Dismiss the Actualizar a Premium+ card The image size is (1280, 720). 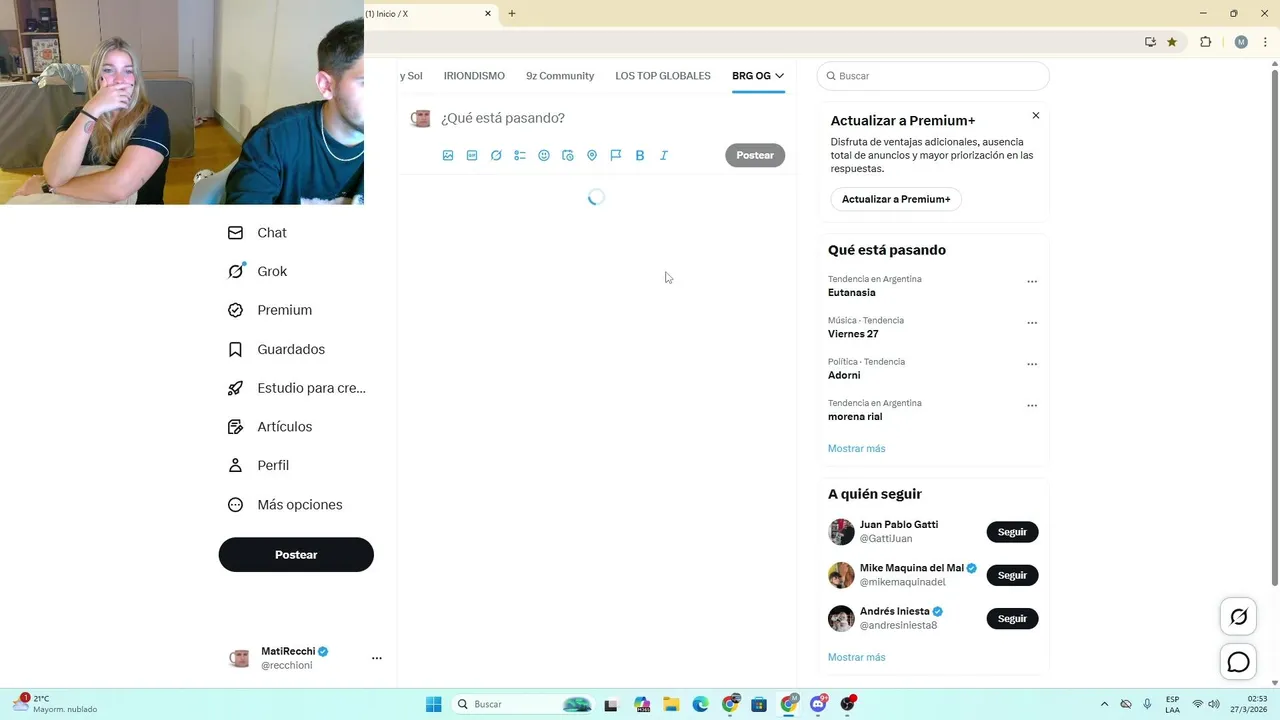coord(1036,116)
